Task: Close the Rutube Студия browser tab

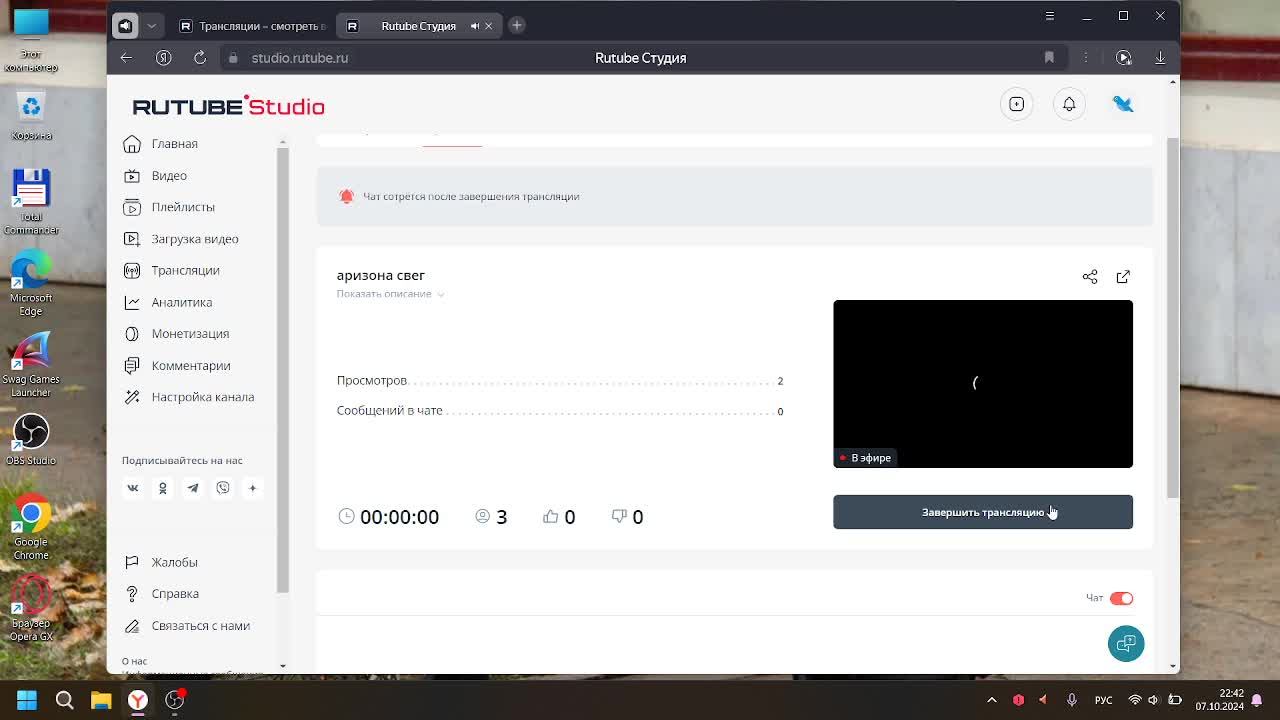Action: 489,26
